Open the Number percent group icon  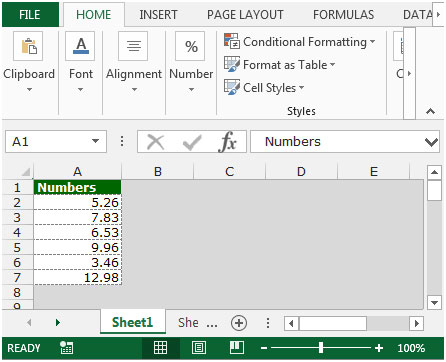tap(190, 46)
